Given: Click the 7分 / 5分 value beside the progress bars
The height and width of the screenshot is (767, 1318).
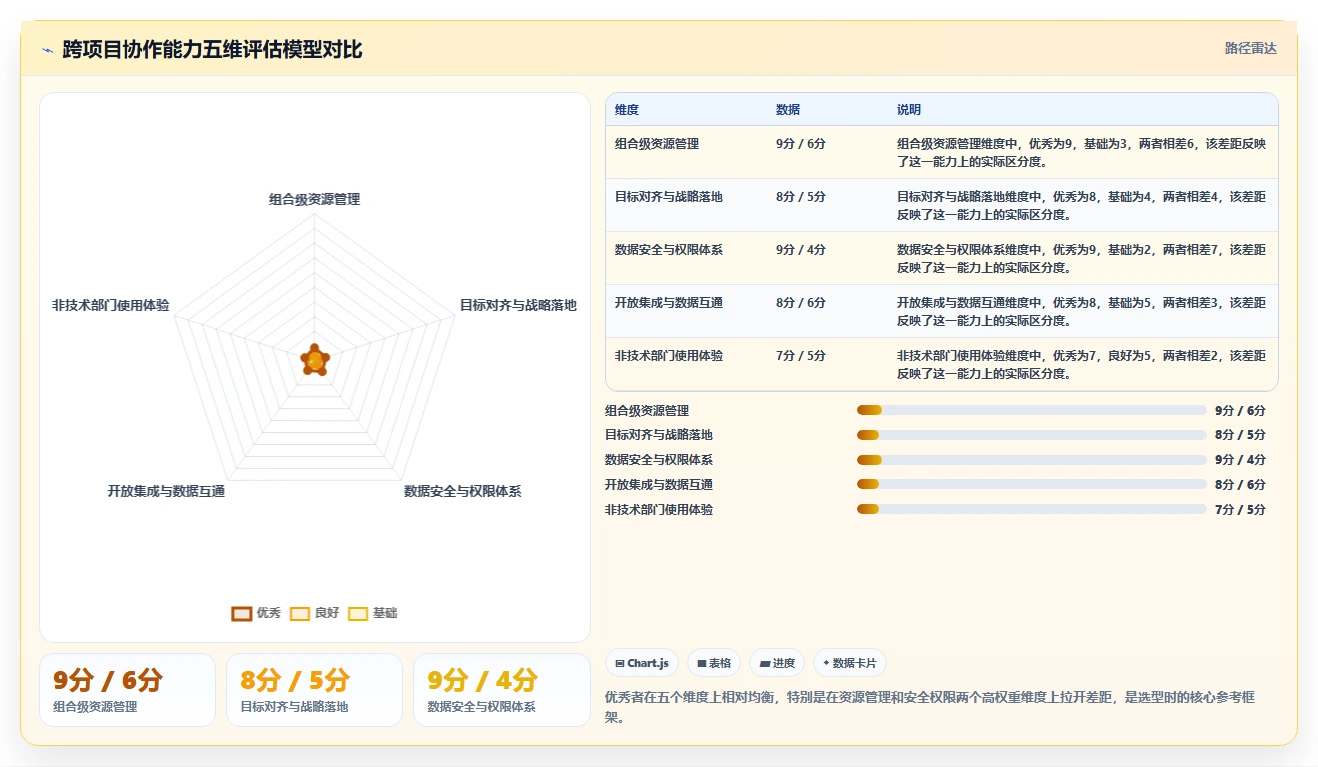Looking at the screenshot, I should click(1240, 509).
